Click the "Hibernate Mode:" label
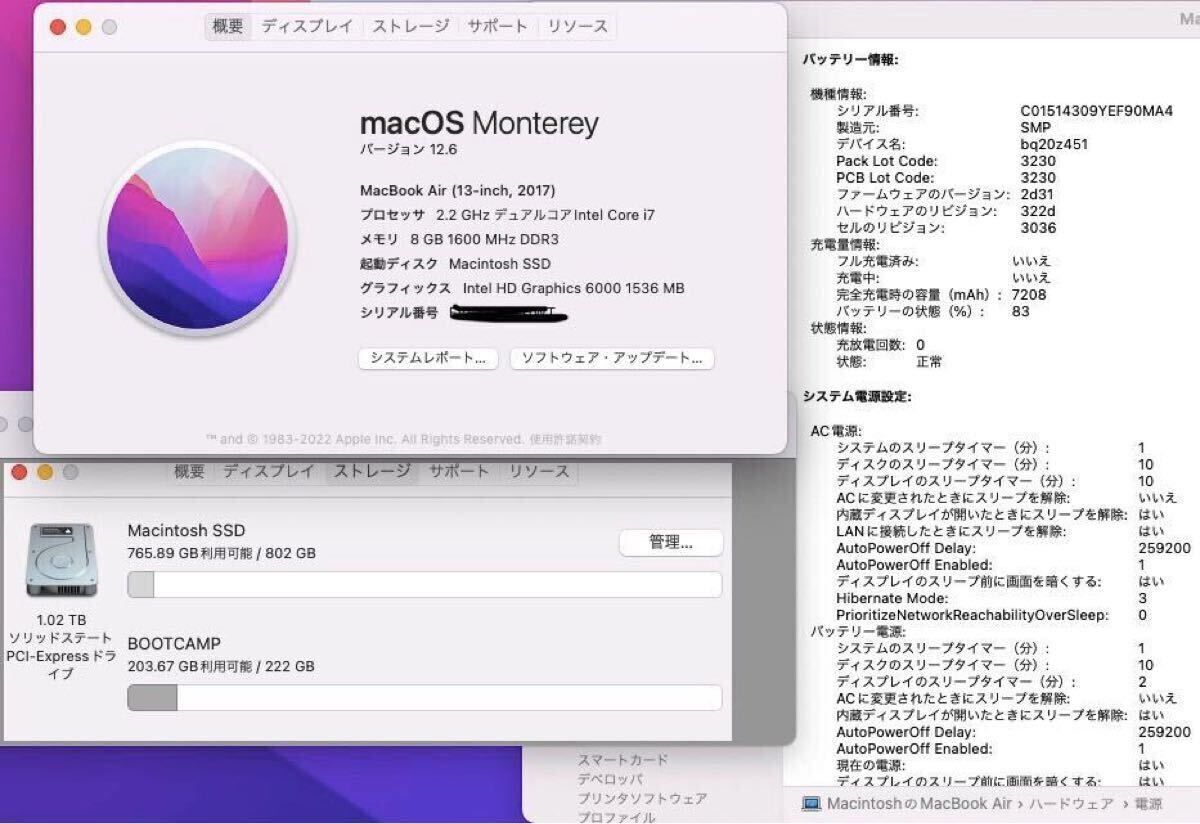The width and height of the screenshot is (1200, 824). pos(890,598)
